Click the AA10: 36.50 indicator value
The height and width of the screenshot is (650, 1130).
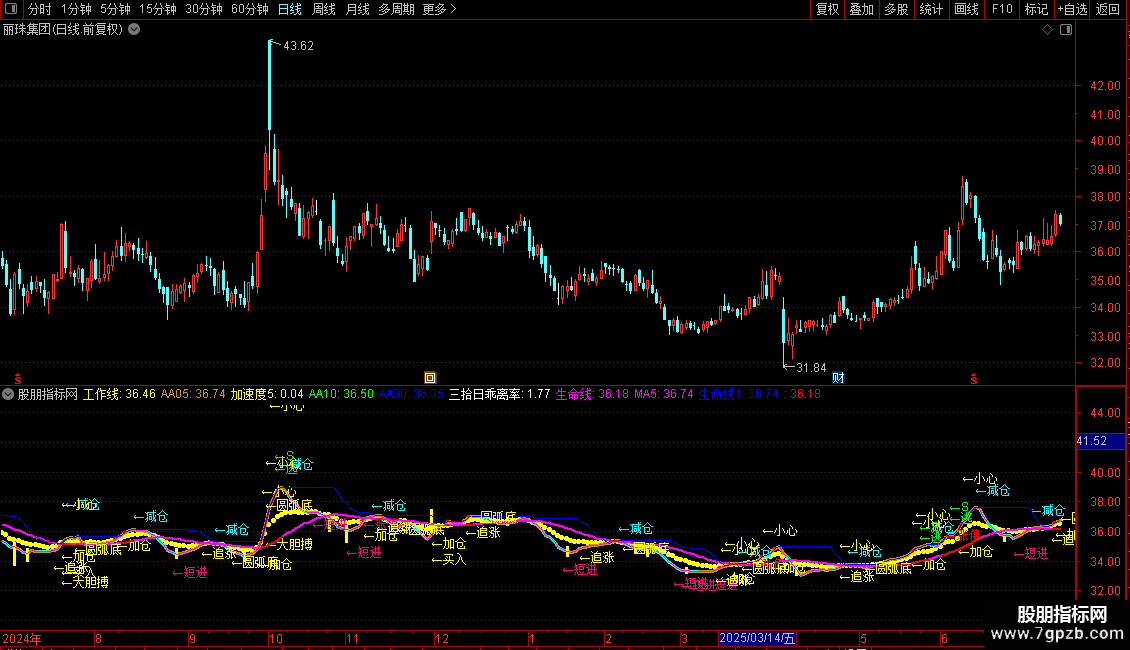pos(341,394)
